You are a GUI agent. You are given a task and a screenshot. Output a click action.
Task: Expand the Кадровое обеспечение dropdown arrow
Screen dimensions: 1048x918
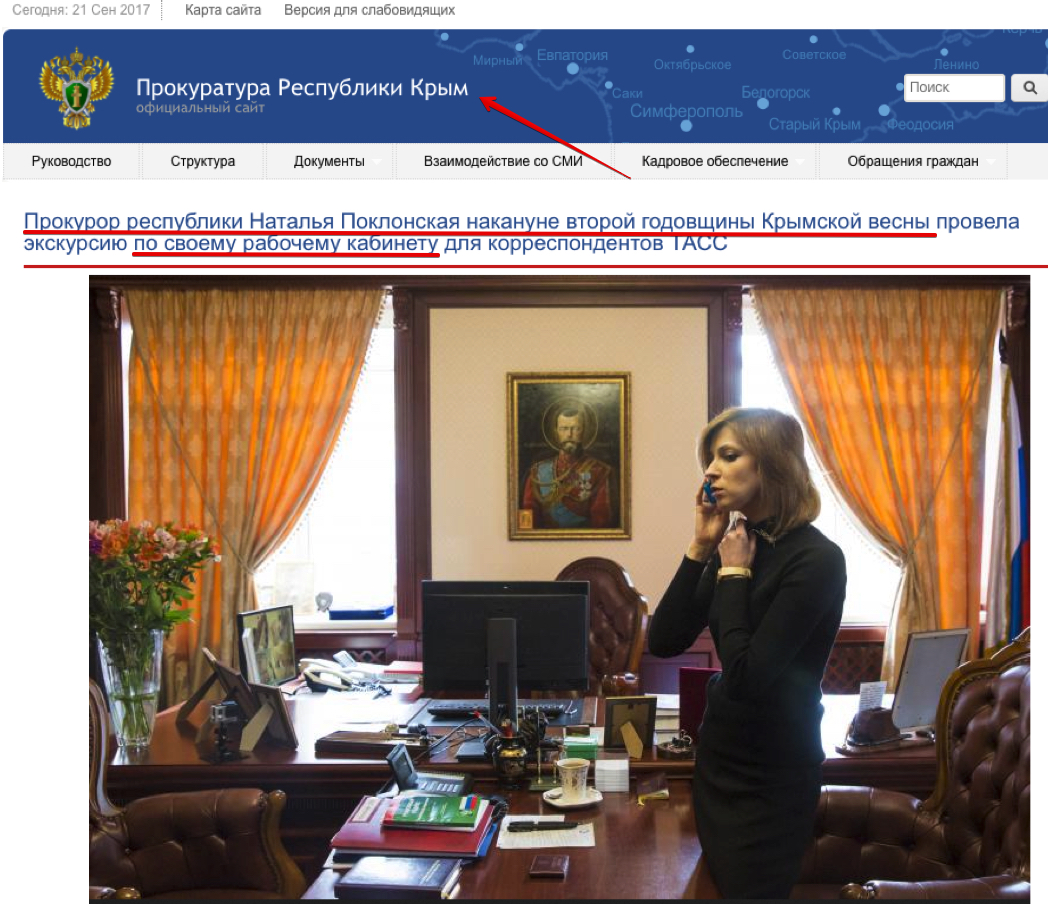(x=801, y=162)
